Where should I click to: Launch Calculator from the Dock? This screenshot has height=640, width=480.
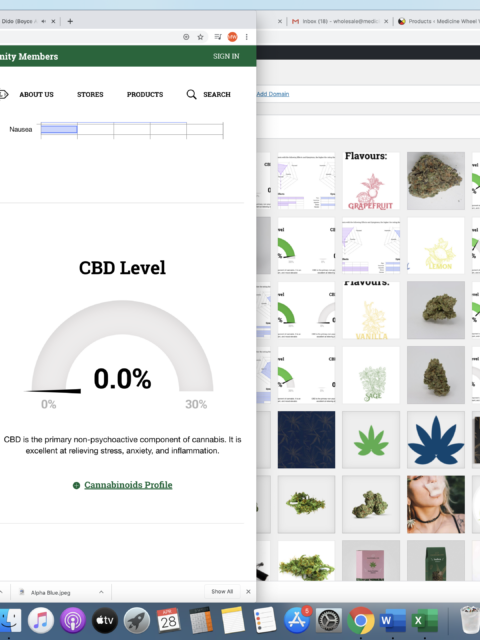tap(201, 620)
